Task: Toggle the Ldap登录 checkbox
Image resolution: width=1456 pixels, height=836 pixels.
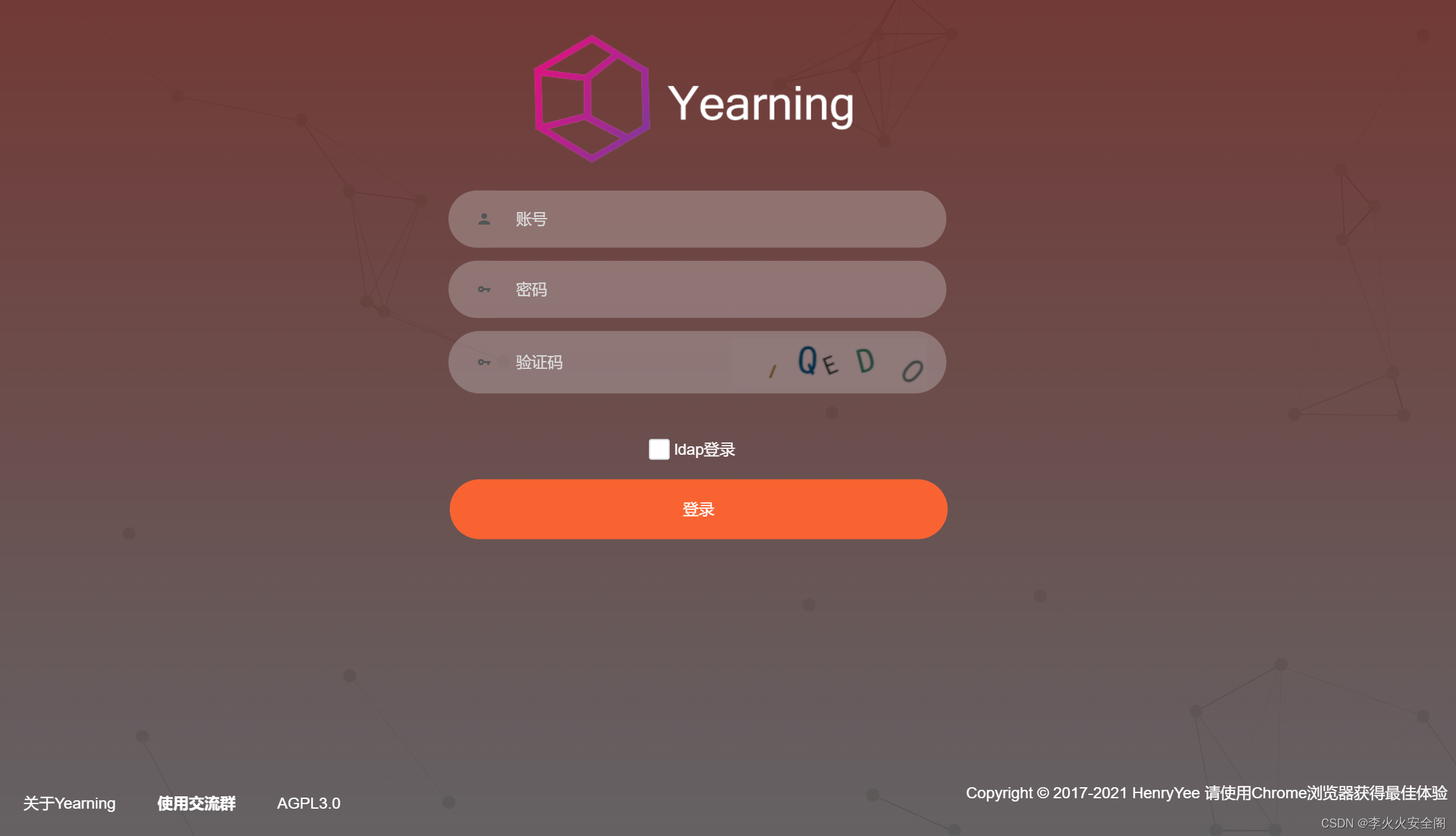Action: click(x=656, y=448)
